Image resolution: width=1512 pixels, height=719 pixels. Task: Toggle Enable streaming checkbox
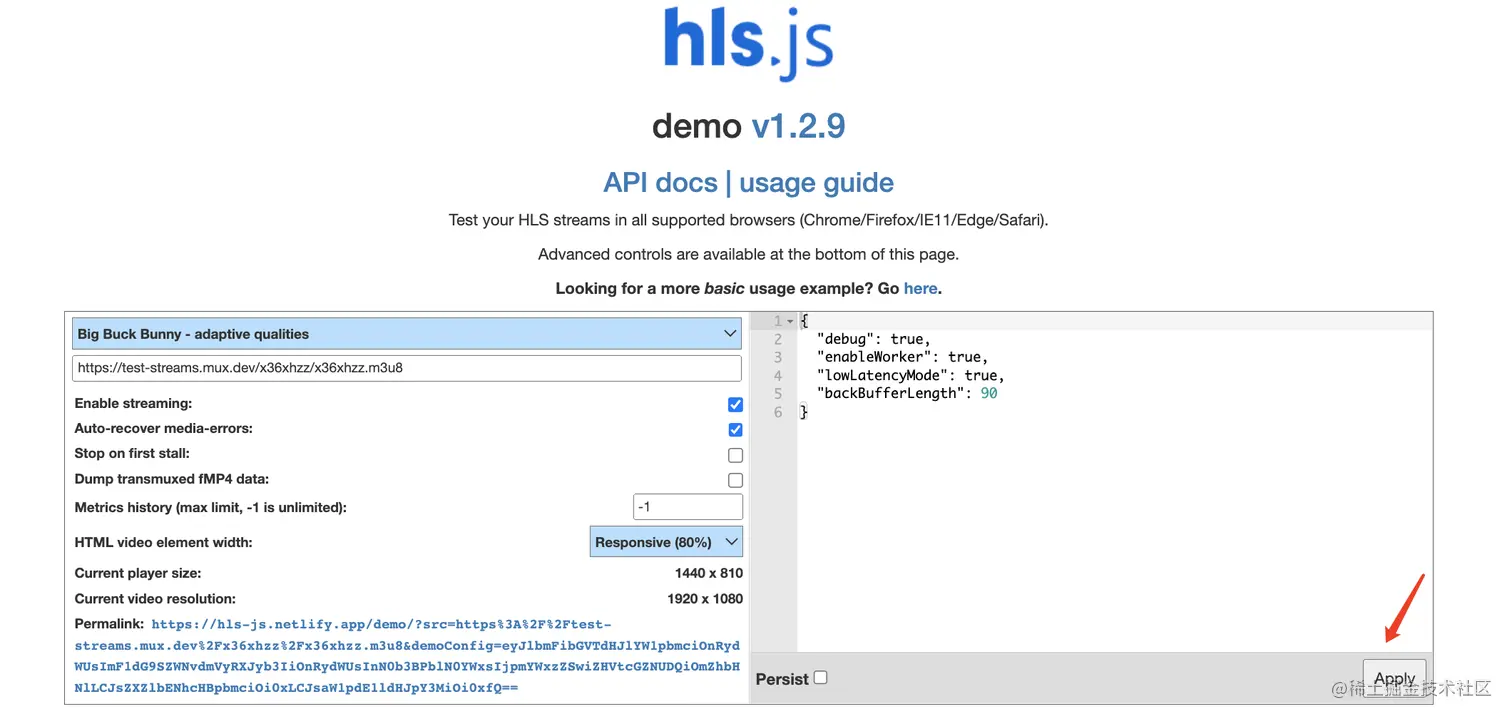735,404
